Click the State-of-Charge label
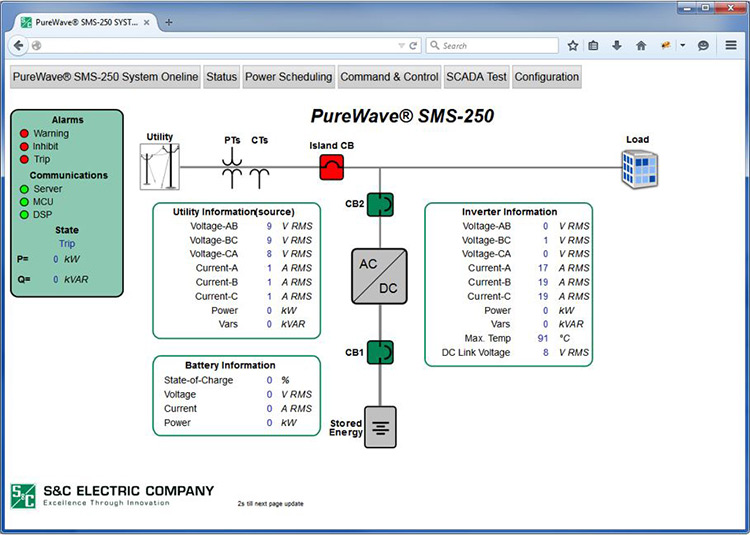 tap(199, 381)
